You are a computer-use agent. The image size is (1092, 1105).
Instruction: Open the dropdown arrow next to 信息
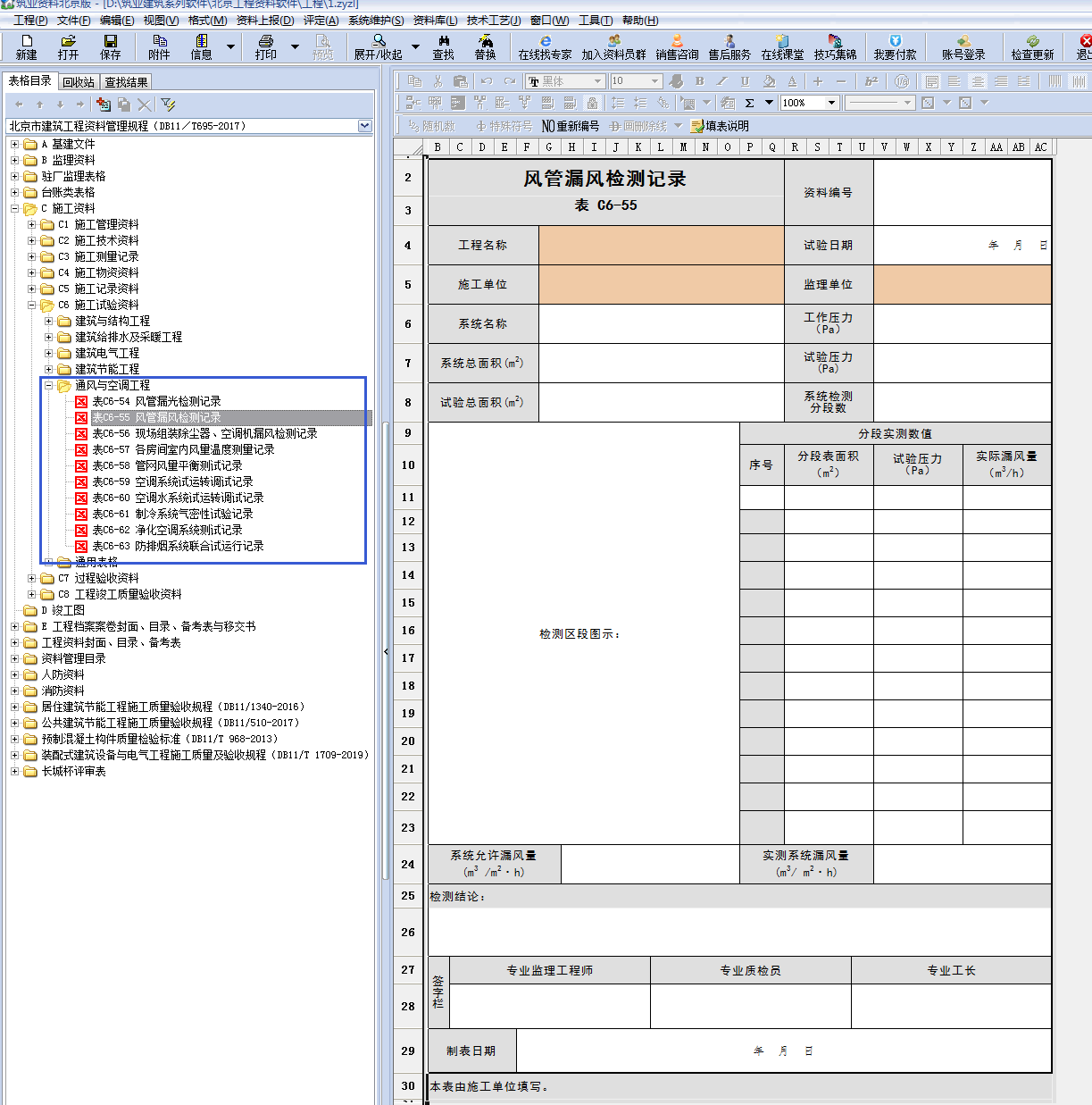(230, 46)
